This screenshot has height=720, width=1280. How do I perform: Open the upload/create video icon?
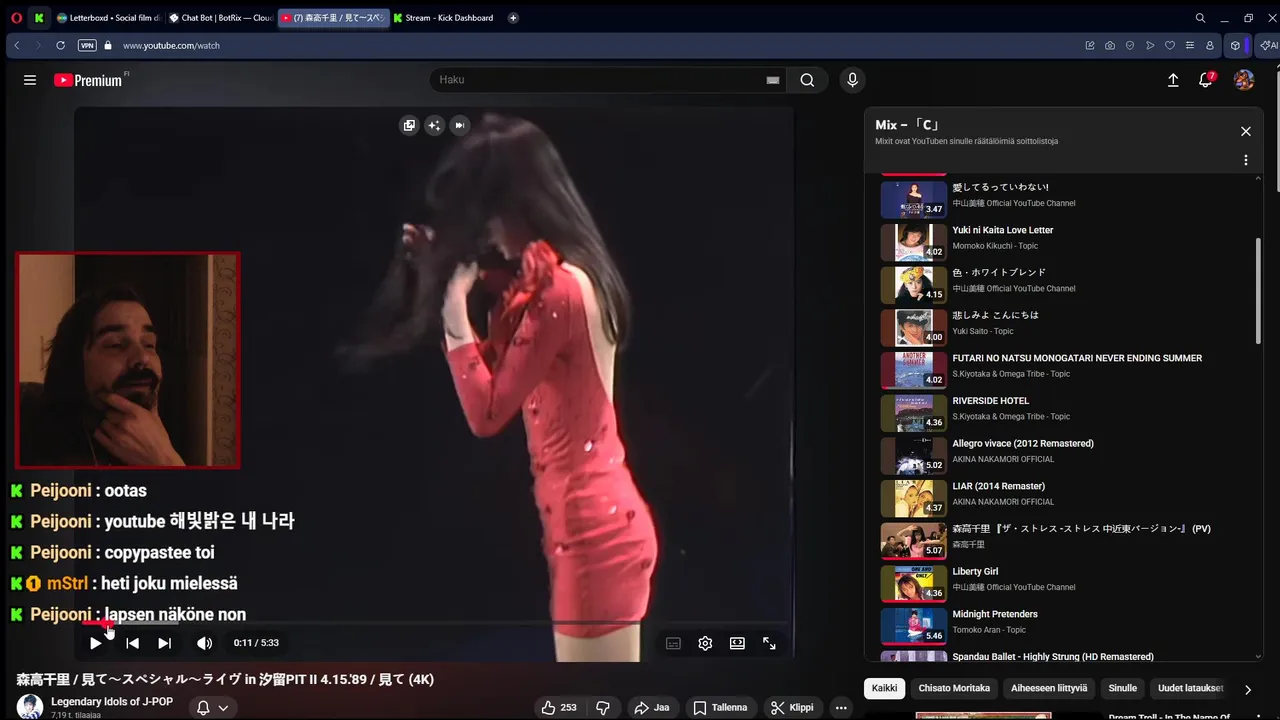point(1173,80)
